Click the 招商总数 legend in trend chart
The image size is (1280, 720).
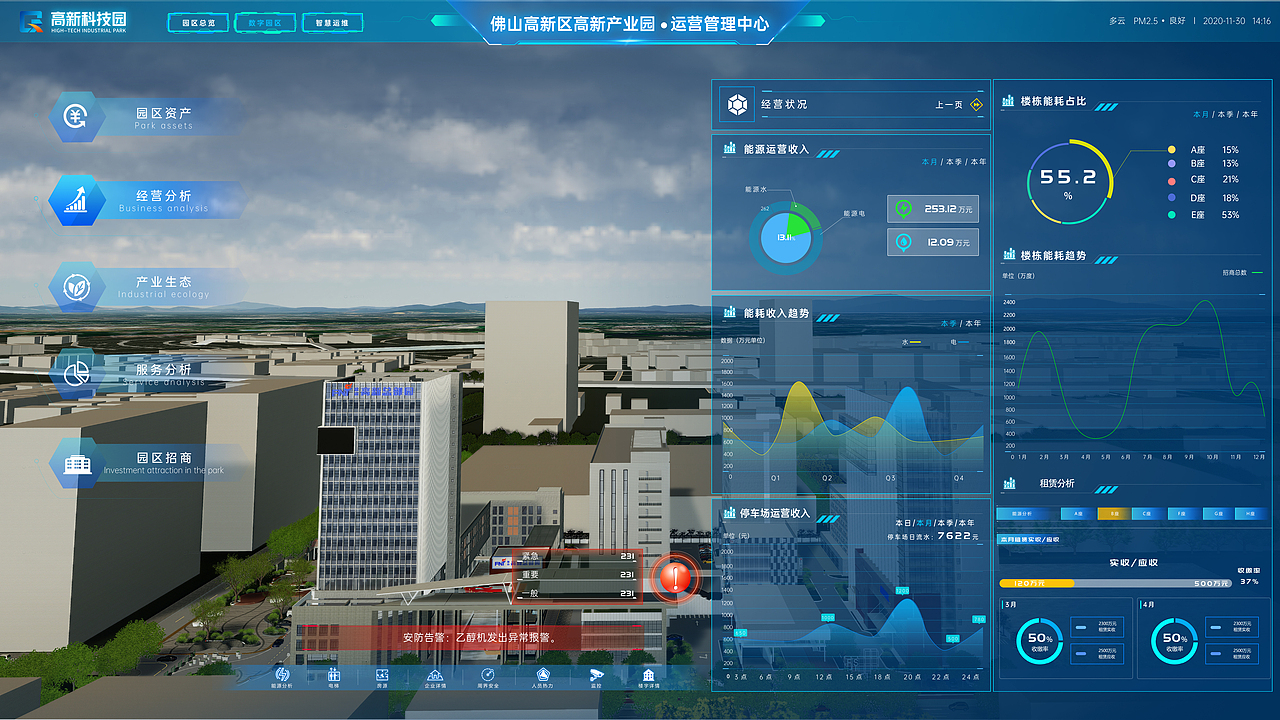click(1242, 272)
